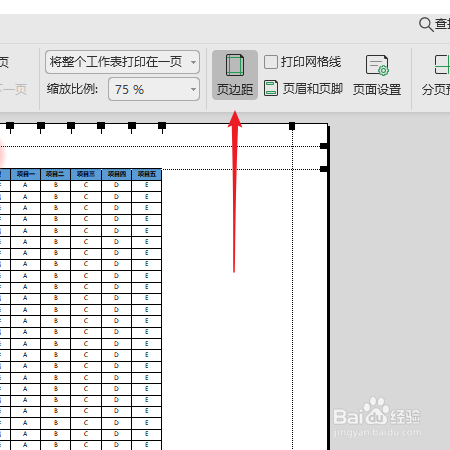This screenshot has height=450, width=450.
Task: Click the 项目四 header cell
Action: (x=116, y=174)
